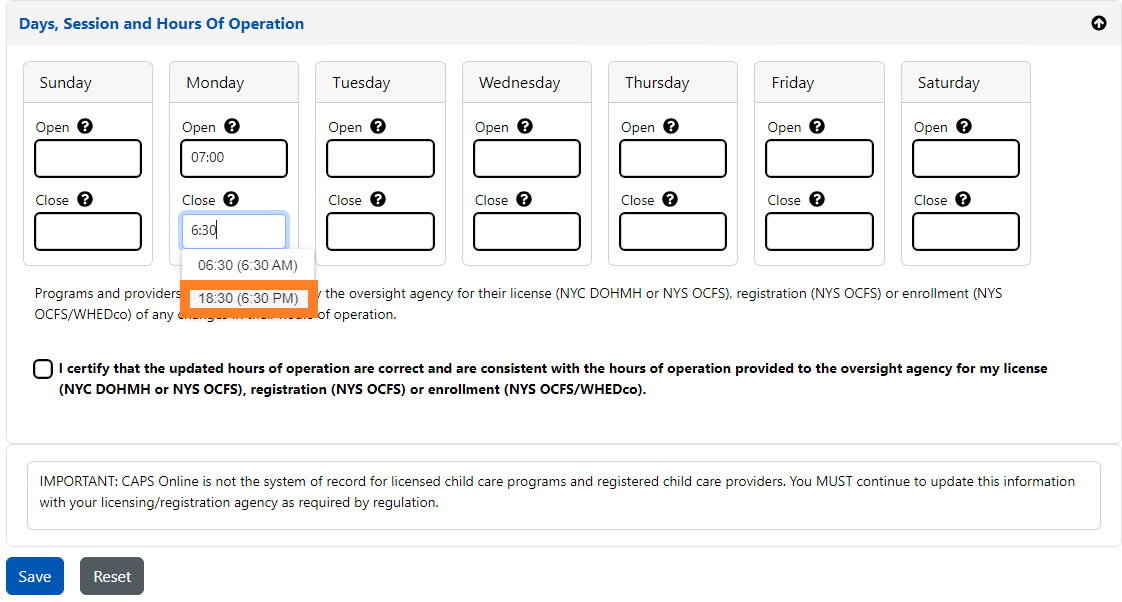Open the help tooltip for Tuesday Open
This screenshot has height=602, width=1122.
378,127
